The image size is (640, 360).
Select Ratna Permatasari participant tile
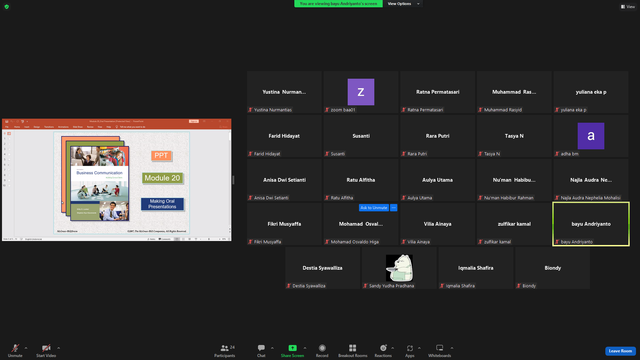(x=438, y=92)
